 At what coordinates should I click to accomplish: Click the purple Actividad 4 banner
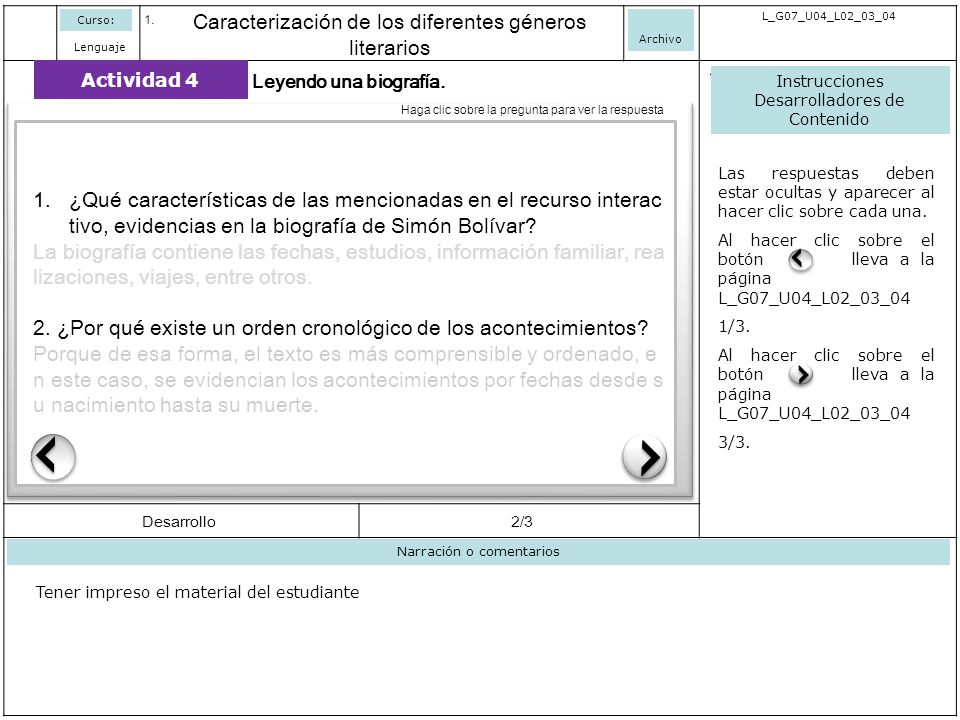coord(141,80)
